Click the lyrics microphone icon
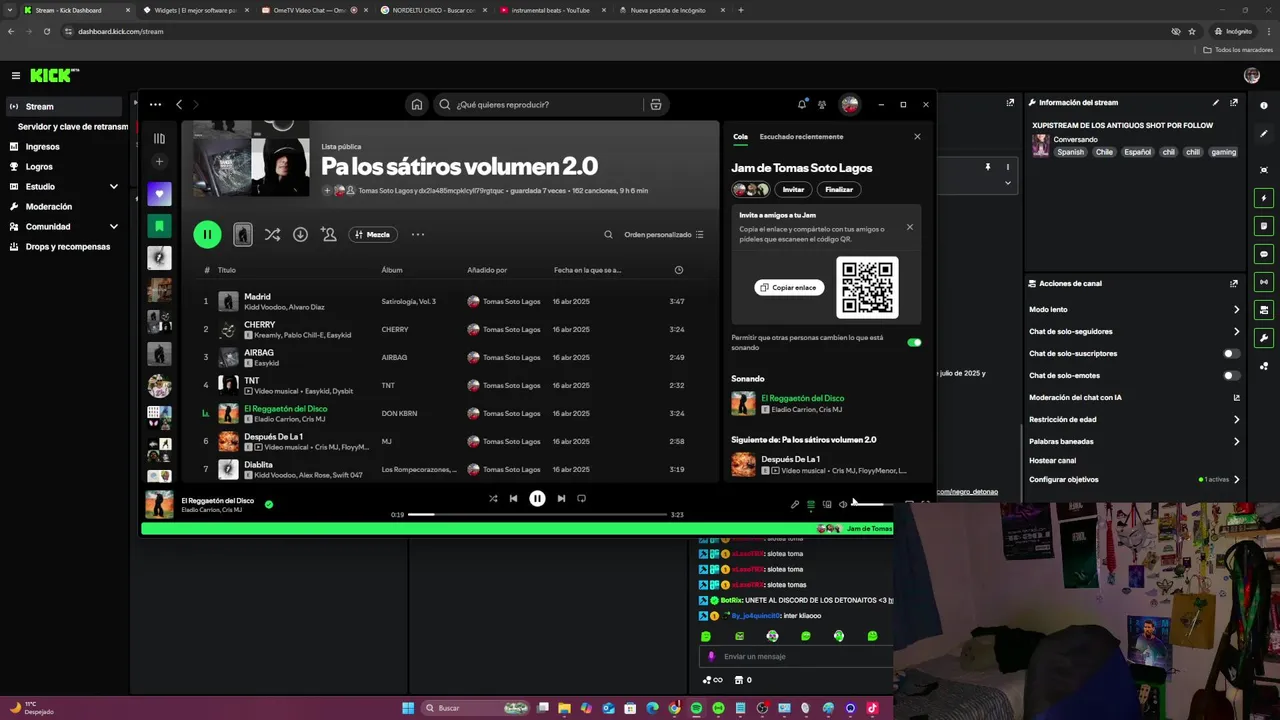This screenshot has height=720, width=1280. [x=795, y=504]
